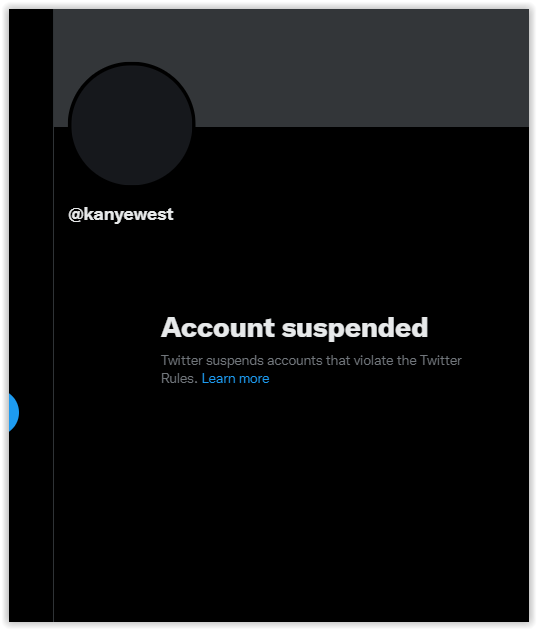Select the Twitter suspends accounts description line
This screenshot has width=537, height=630.
click(311, 360)
